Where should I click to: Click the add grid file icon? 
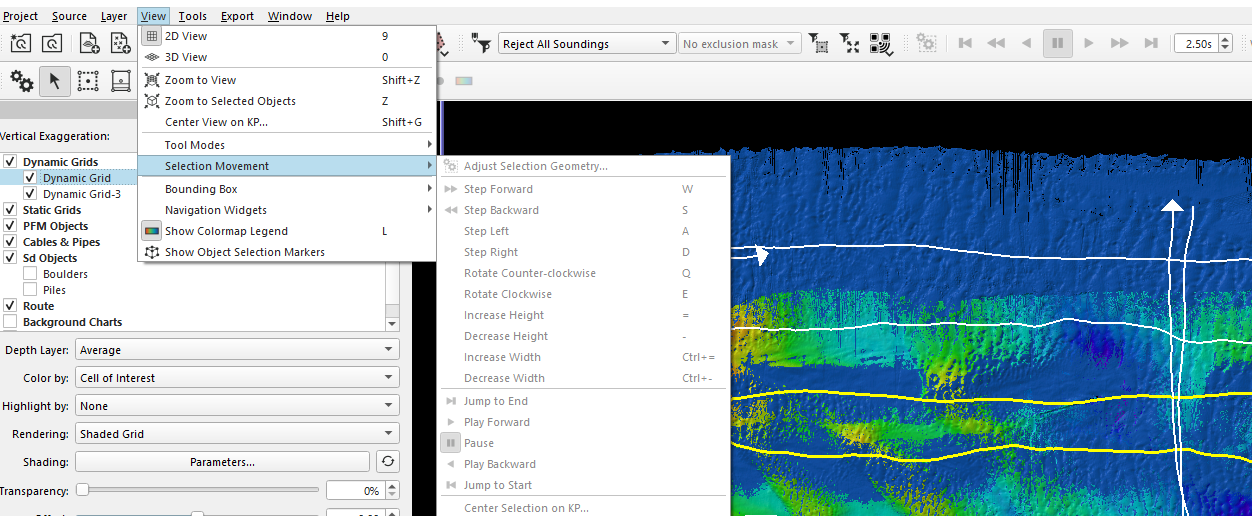pos(89,43)
